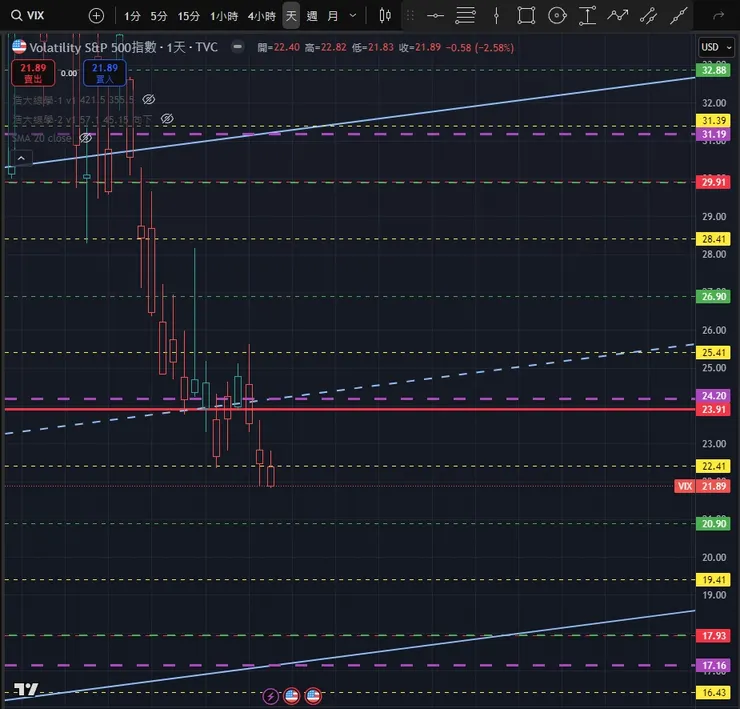Select the 週 weekly timeframe

(x=312, y=16)
